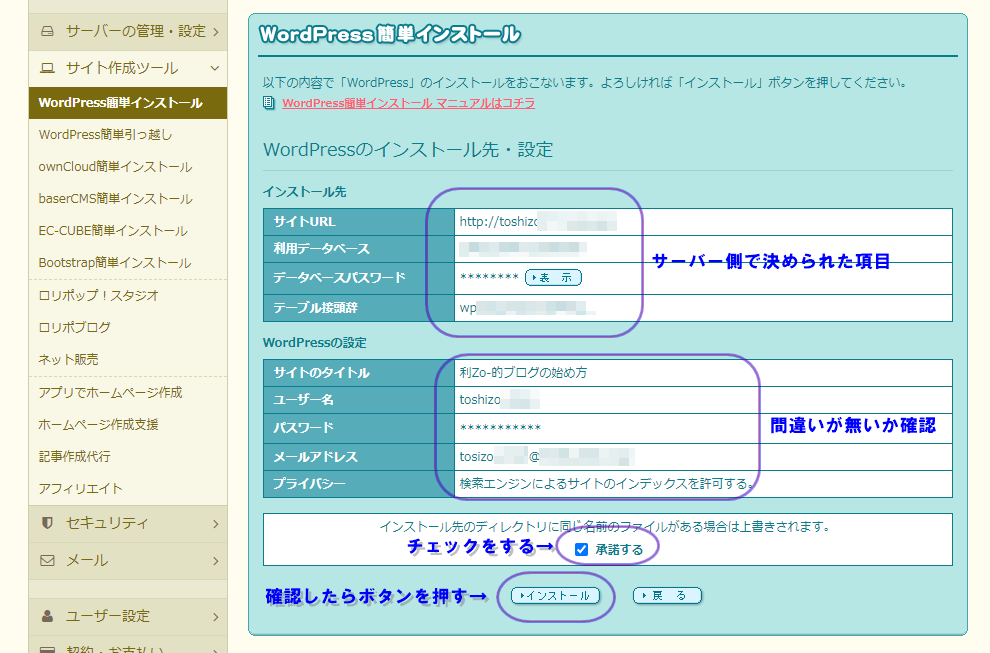Click the server management printer icon
Image resolution: width=990 pixels, height=653 pixels.
(x=47, y=31)
